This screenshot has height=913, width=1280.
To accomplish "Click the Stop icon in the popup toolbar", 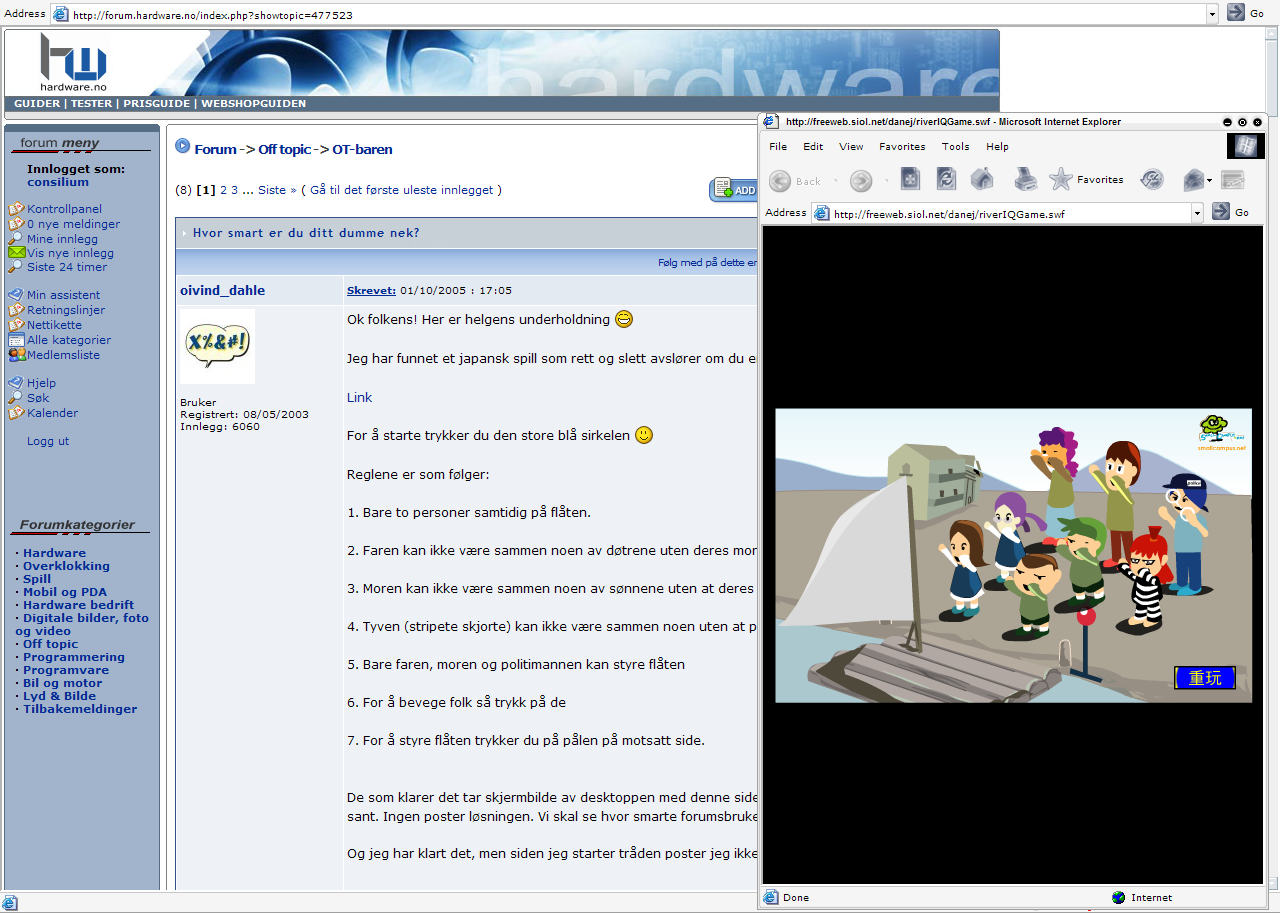I will (910, 179).
